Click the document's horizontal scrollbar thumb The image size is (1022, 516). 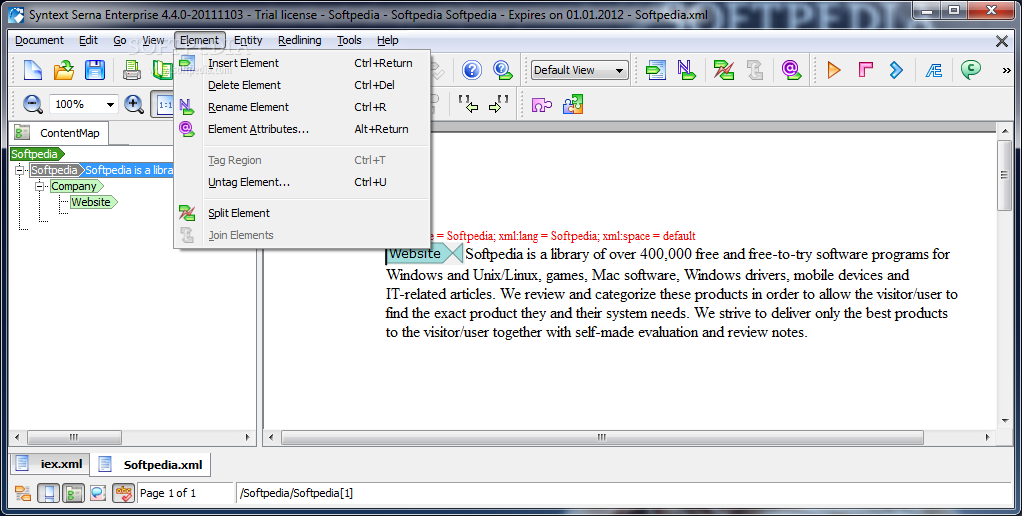[602, 437]
